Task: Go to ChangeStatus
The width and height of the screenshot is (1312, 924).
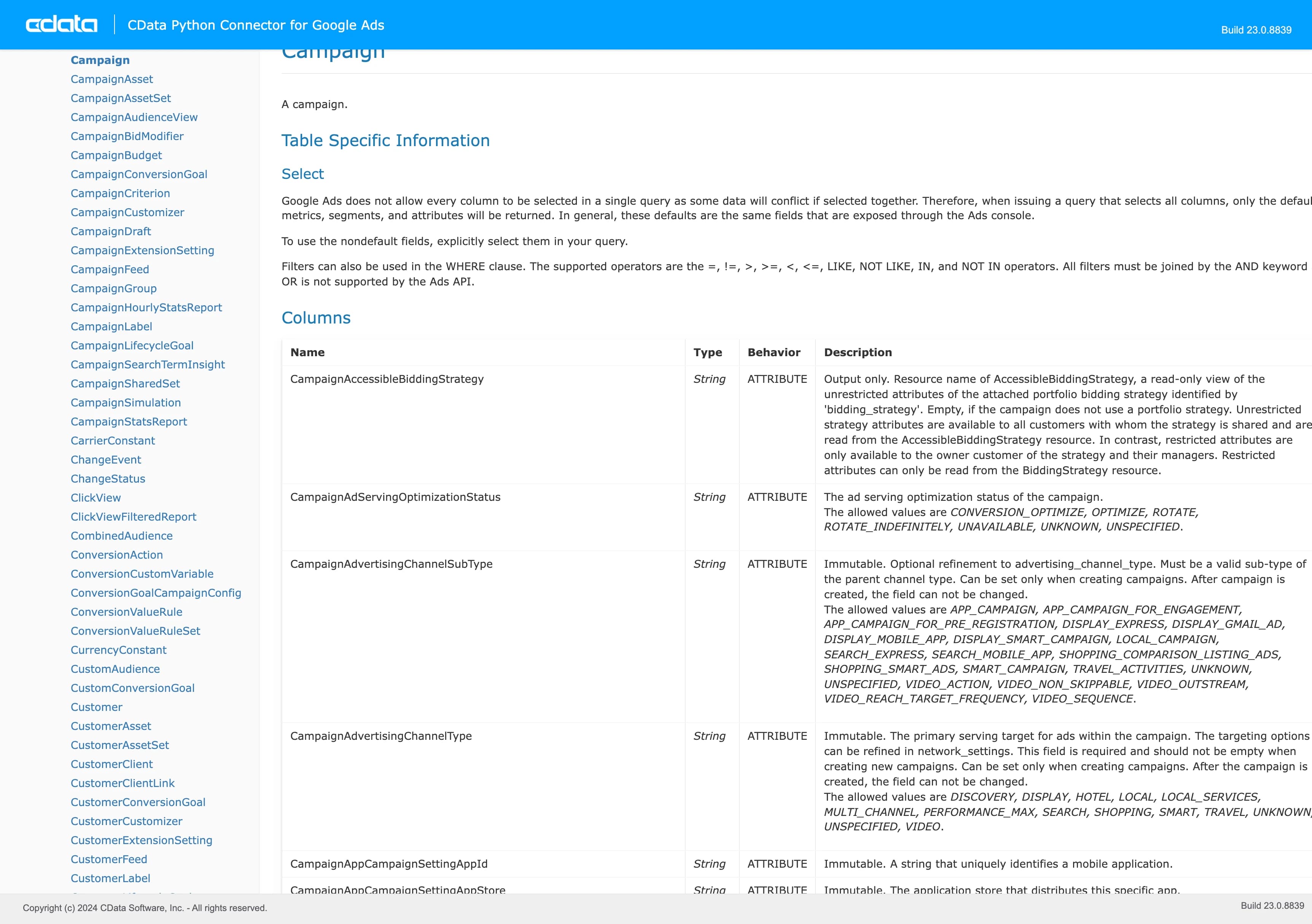Action: 108,479
